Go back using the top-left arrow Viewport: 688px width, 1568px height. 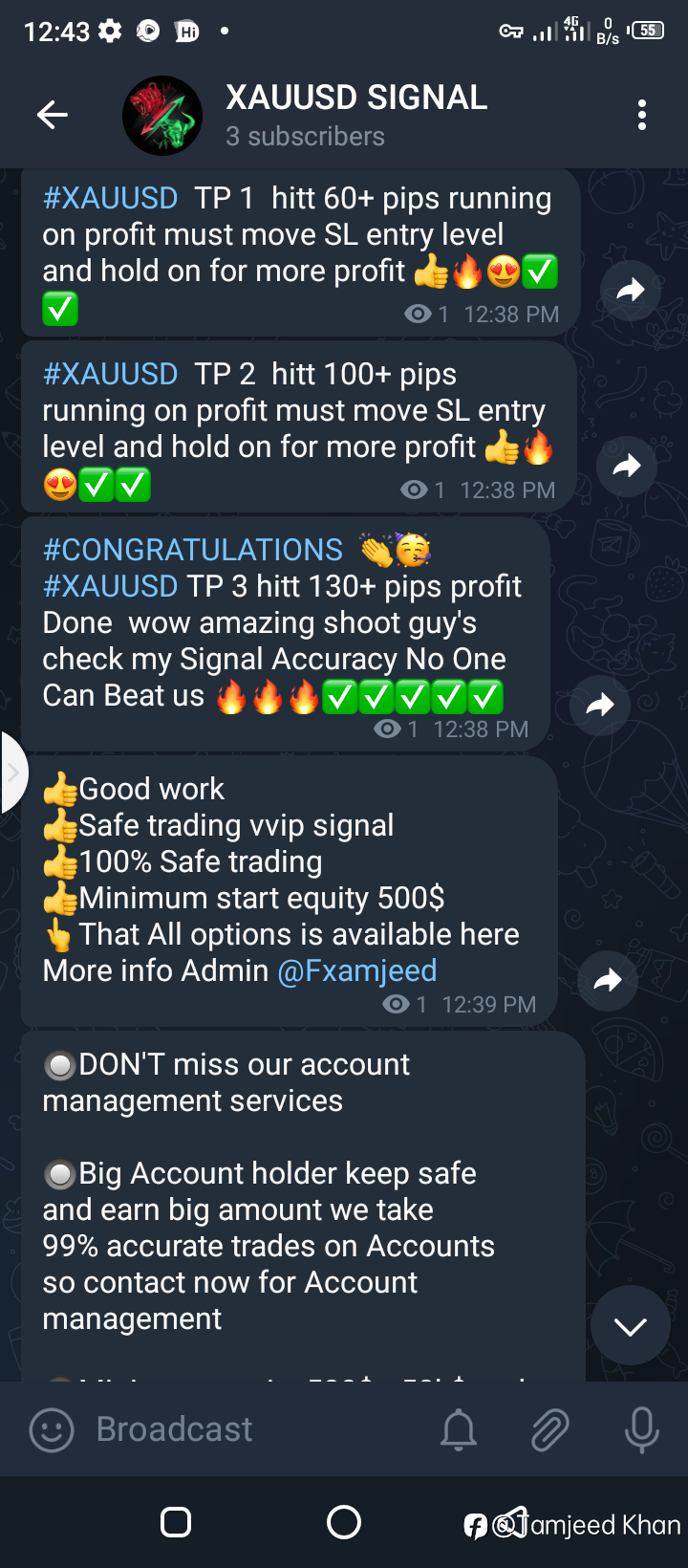[52, 116]
